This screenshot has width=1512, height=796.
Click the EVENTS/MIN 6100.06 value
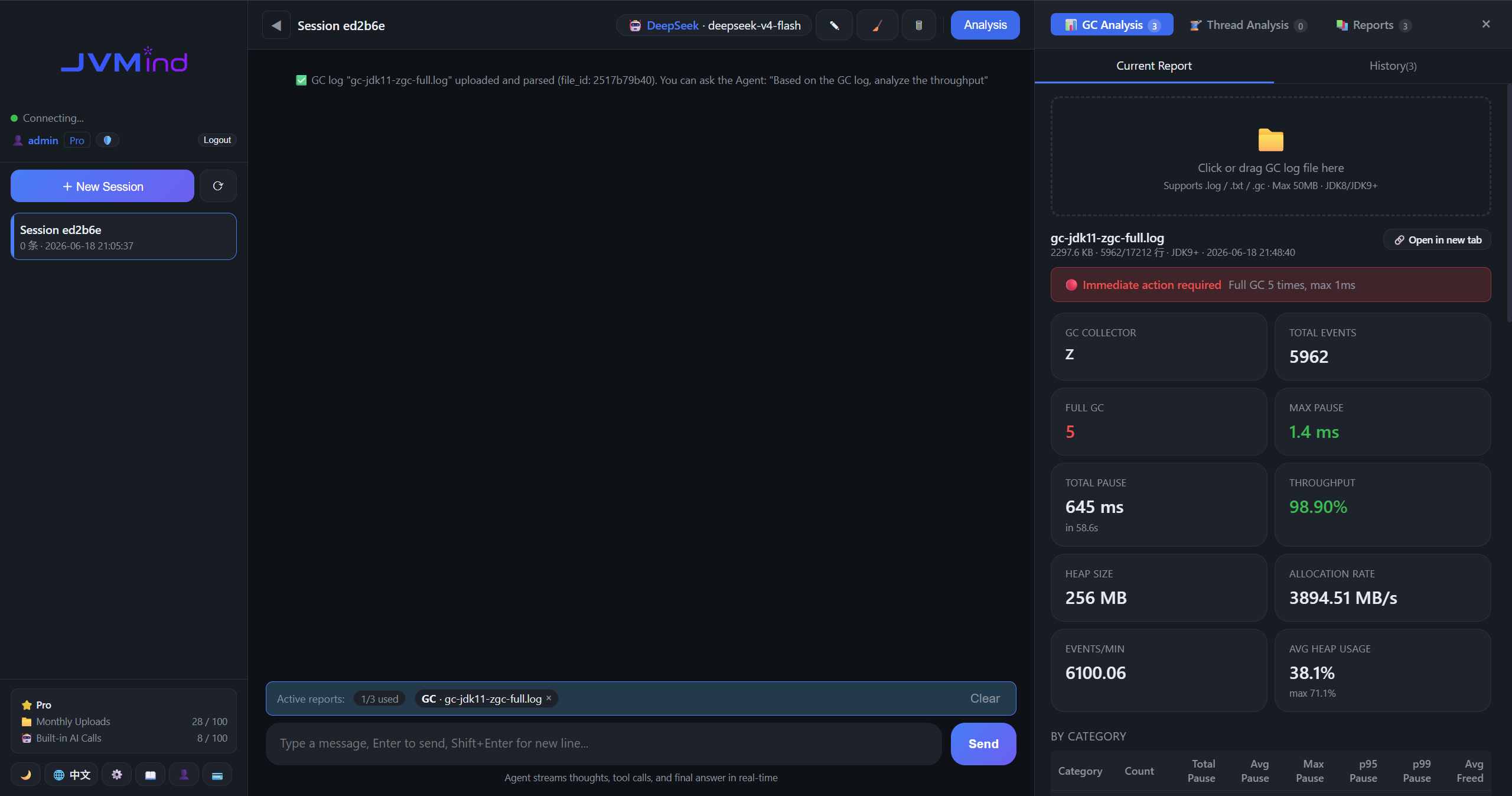click(1095, 673)
